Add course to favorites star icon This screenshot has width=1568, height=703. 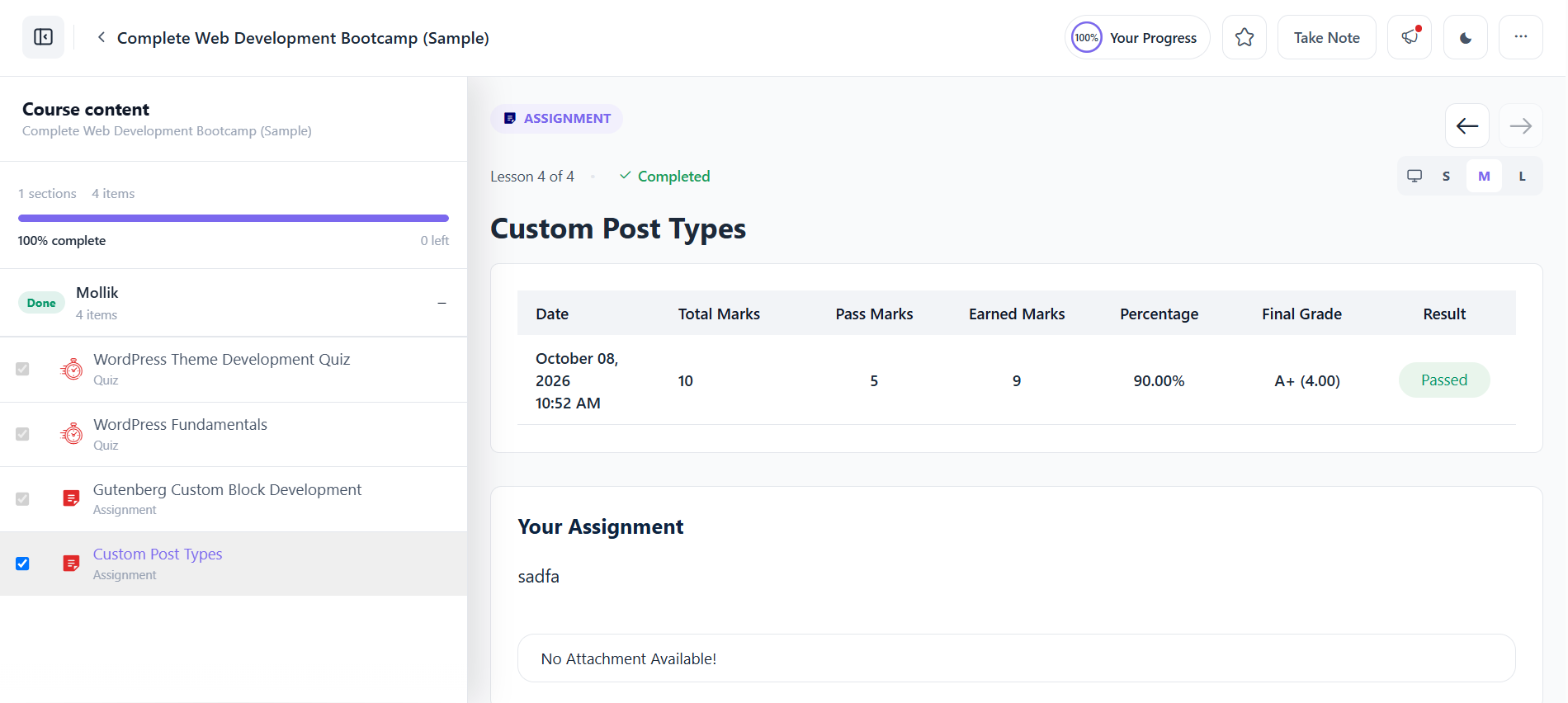[x=1244, y=37]
